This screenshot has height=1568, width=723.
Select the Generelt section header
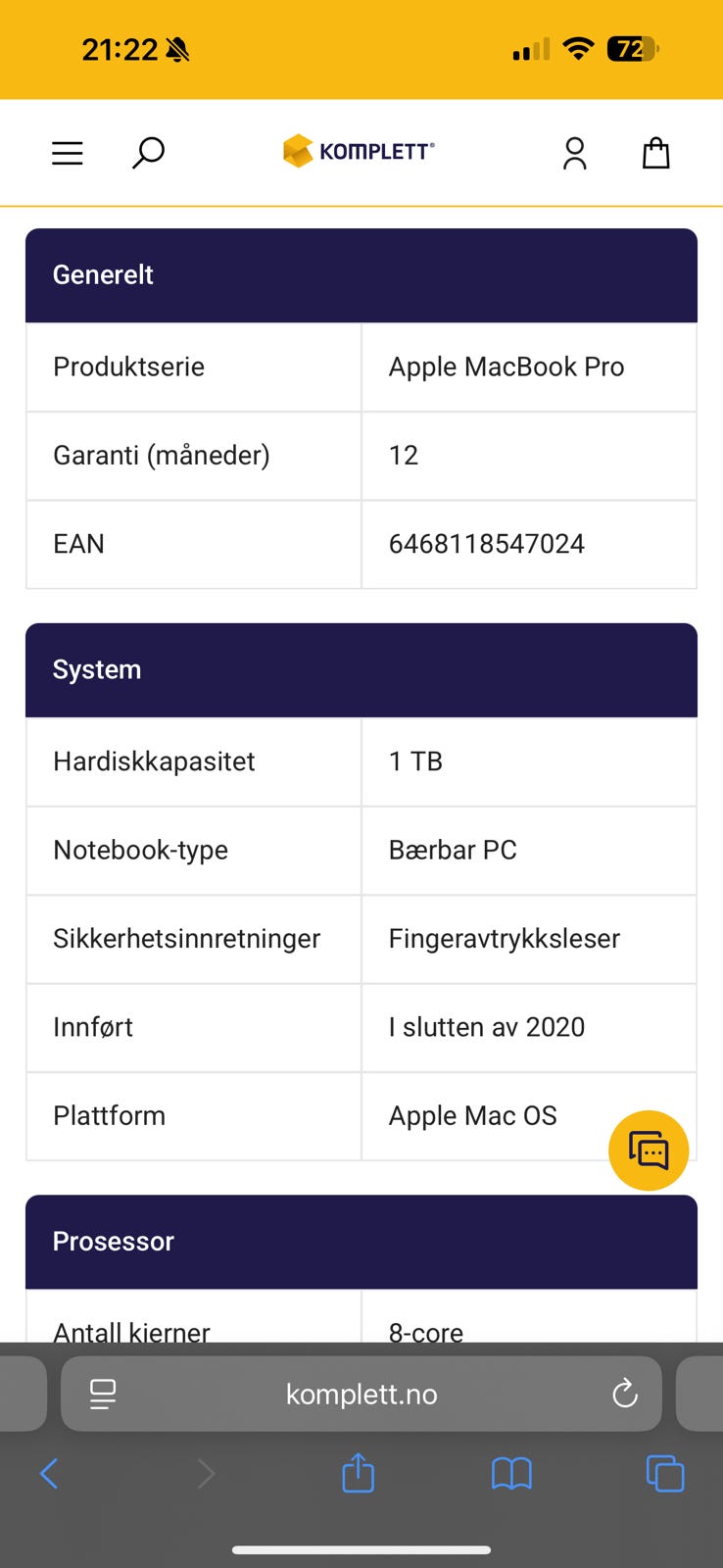(x=361, y=275)
